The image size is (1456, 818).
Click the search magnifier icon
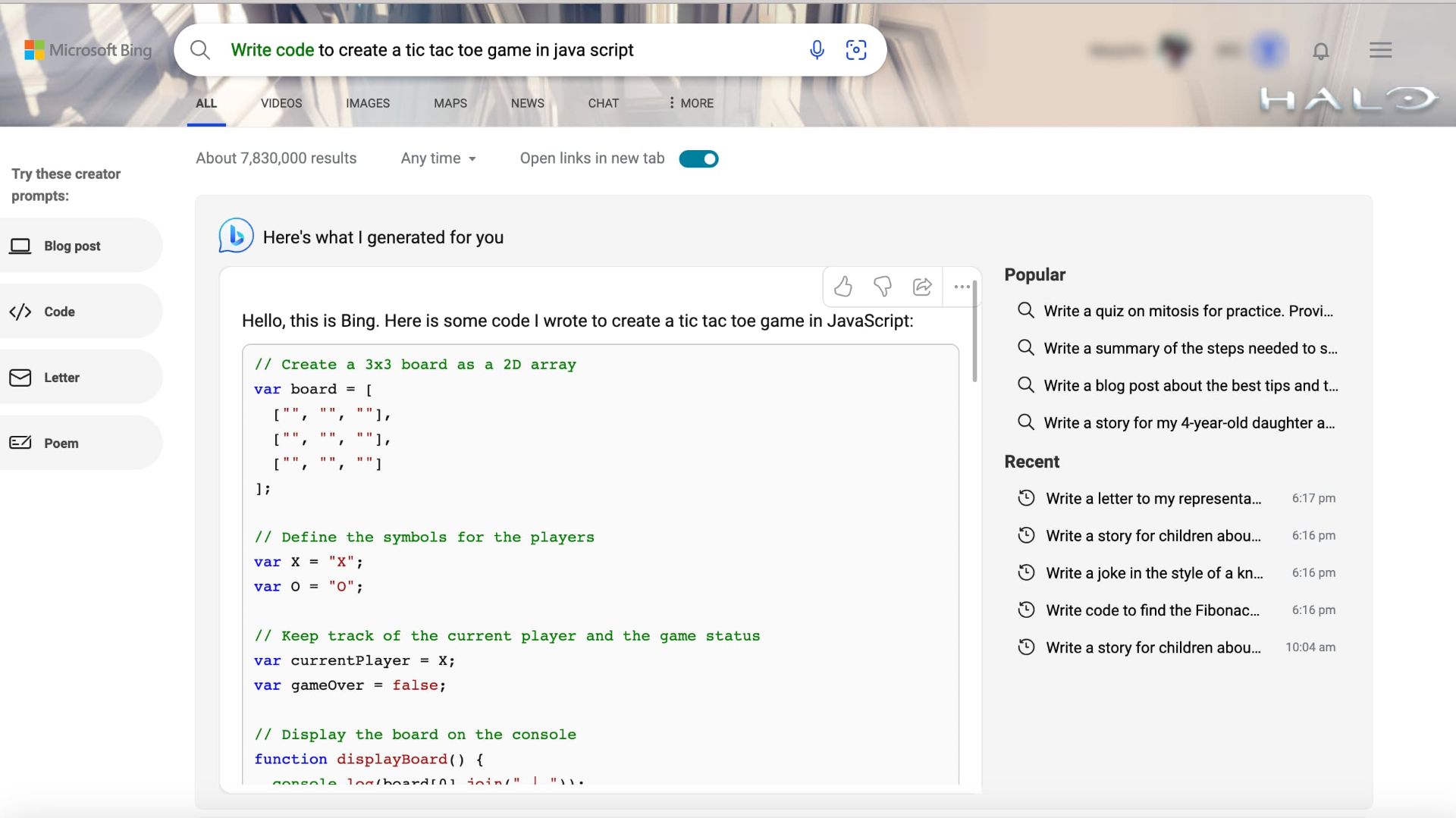(200, 50)
